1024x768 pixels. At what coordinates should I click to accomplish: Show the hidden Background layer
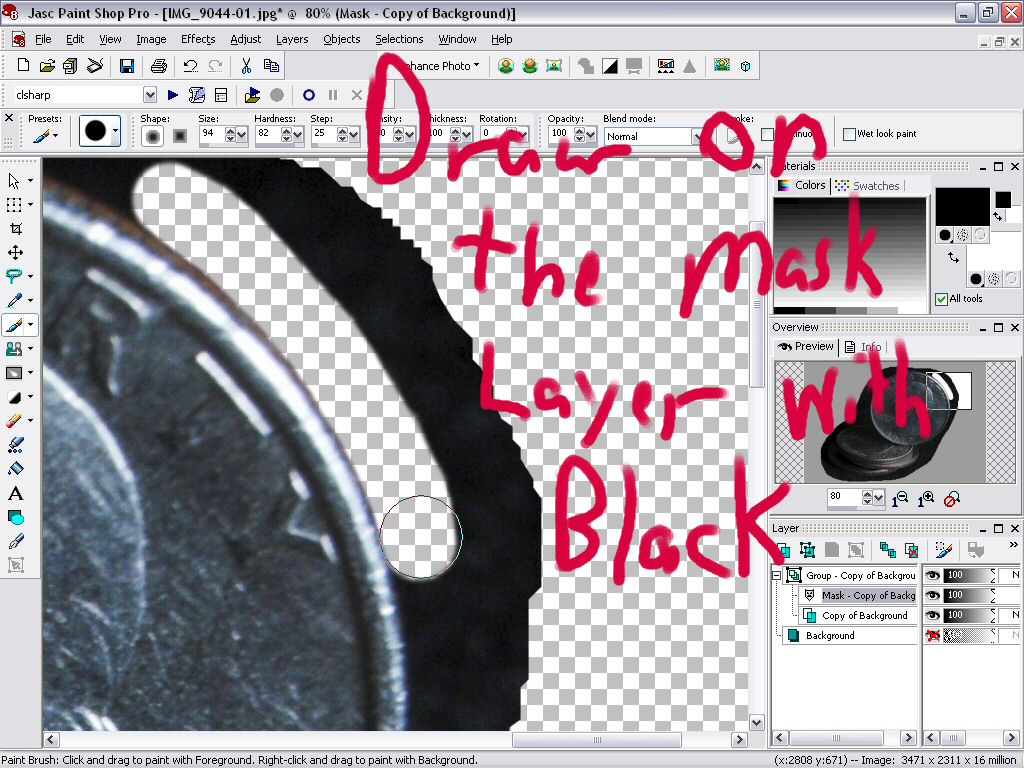point(933,635)
